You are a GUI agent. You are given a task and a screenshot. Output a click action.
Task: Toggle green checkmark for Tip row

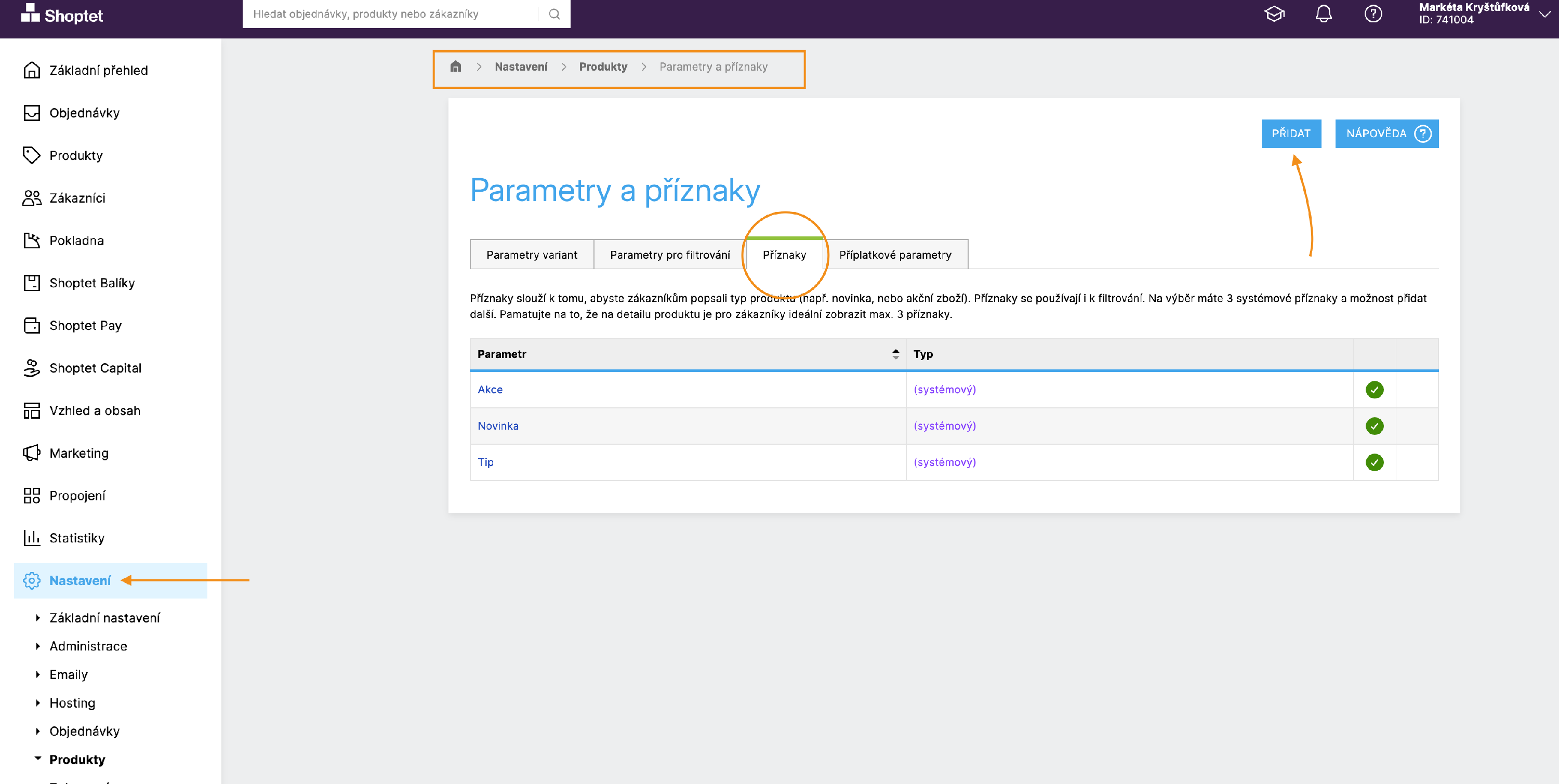[1374, 462]
